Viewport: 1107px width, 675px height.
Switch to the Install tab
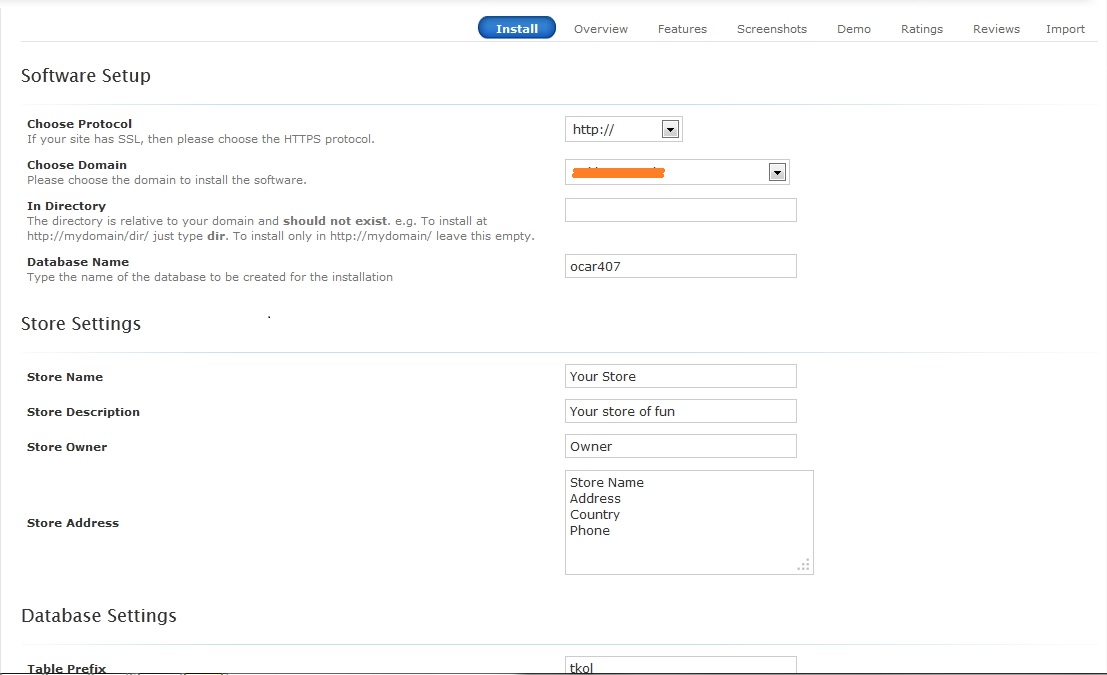pyautogui.click(x=516, y=28)
